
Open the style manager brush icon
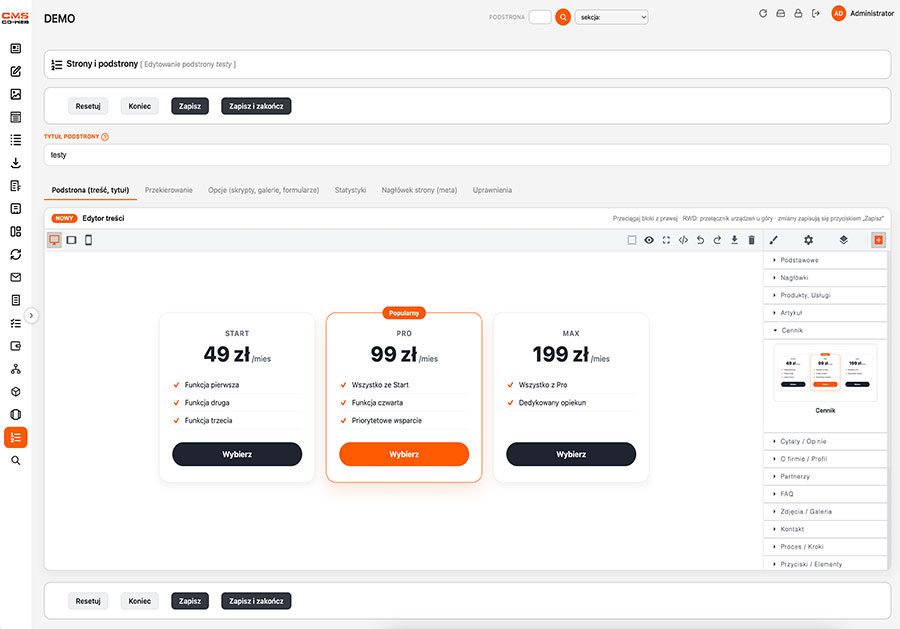pos(774,240)
